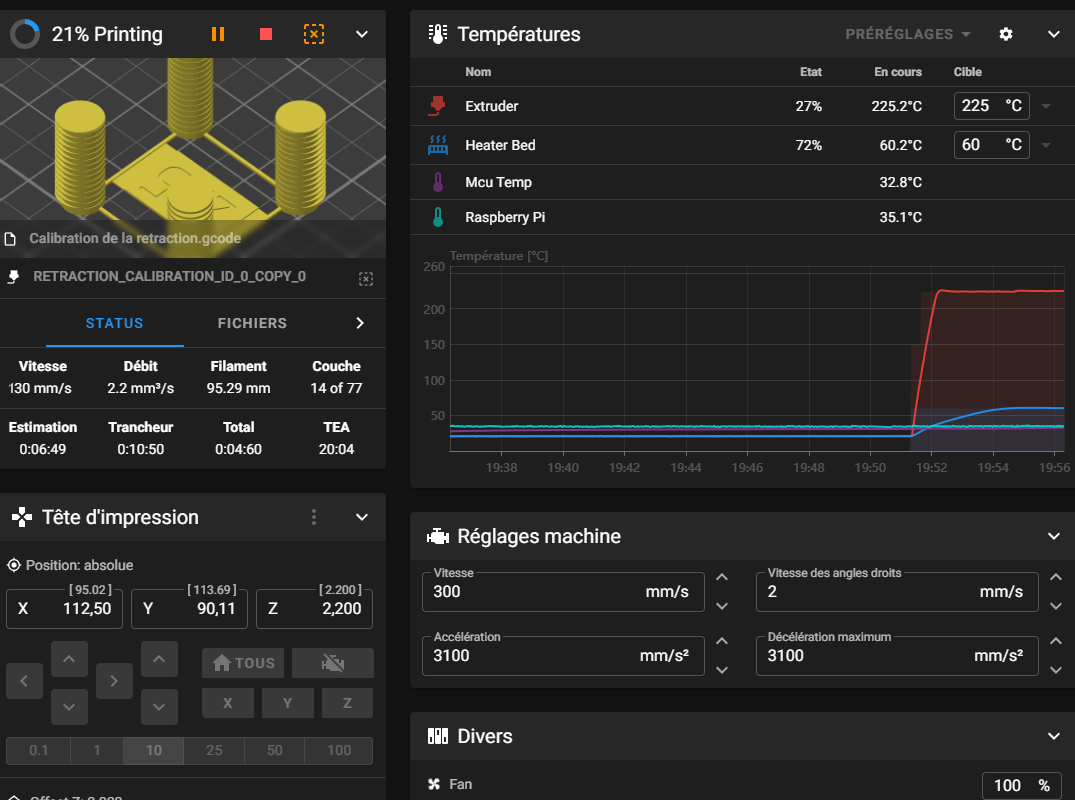Open the exclude object icon beside stop
Viewport: 1075px width, 800px height.
pyautogui.click(x=314, y=34)
